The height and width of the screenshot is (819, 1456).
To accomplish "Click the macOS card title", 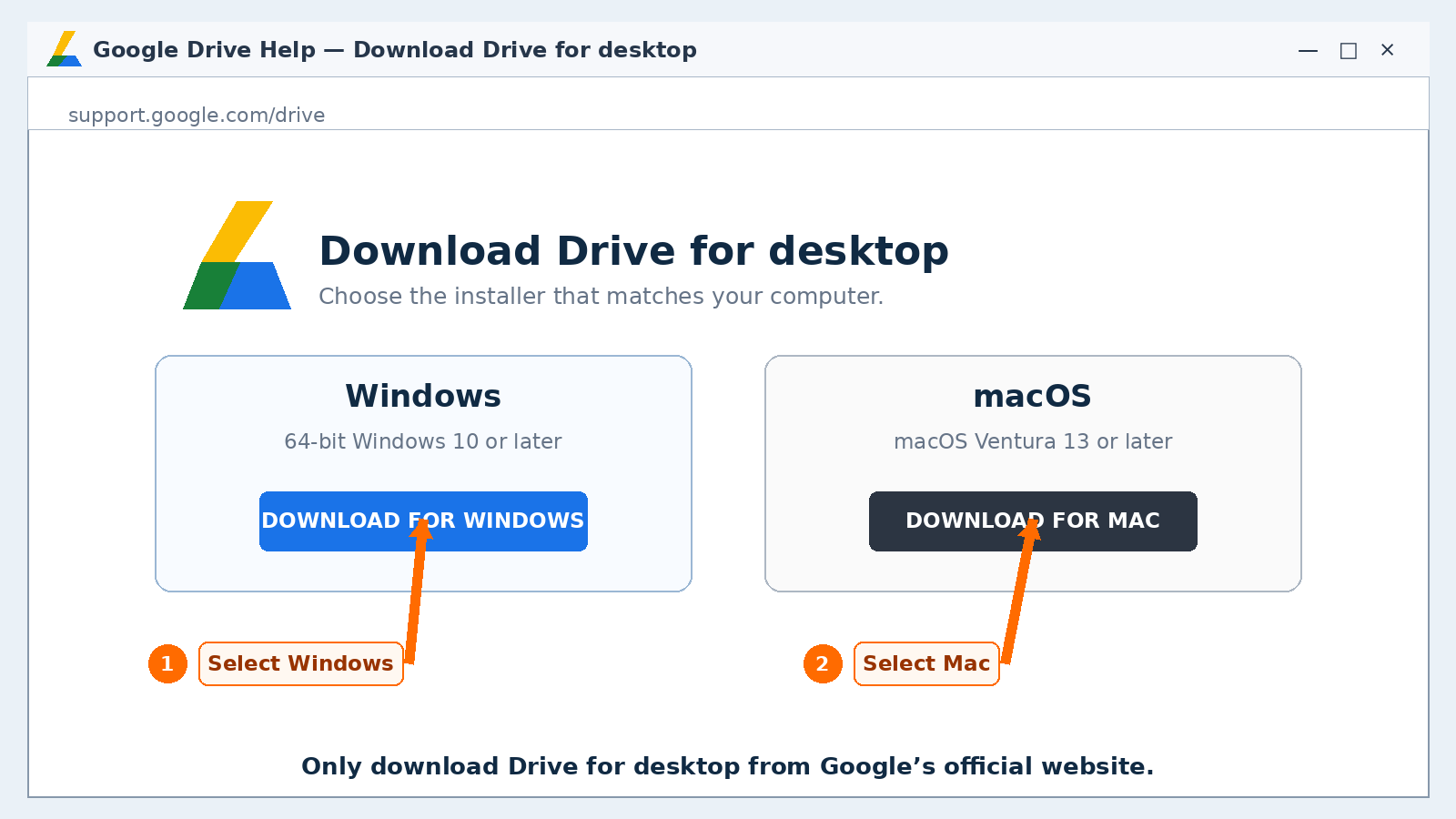I will pos(1032,396).
